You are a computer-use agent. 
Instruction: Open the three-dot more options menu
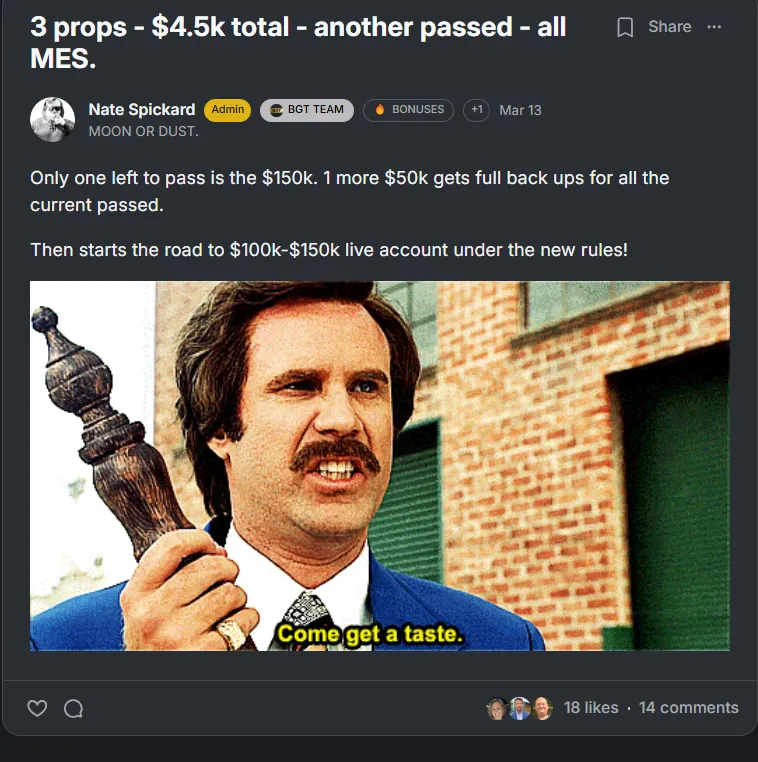click(x=714, y=27)
